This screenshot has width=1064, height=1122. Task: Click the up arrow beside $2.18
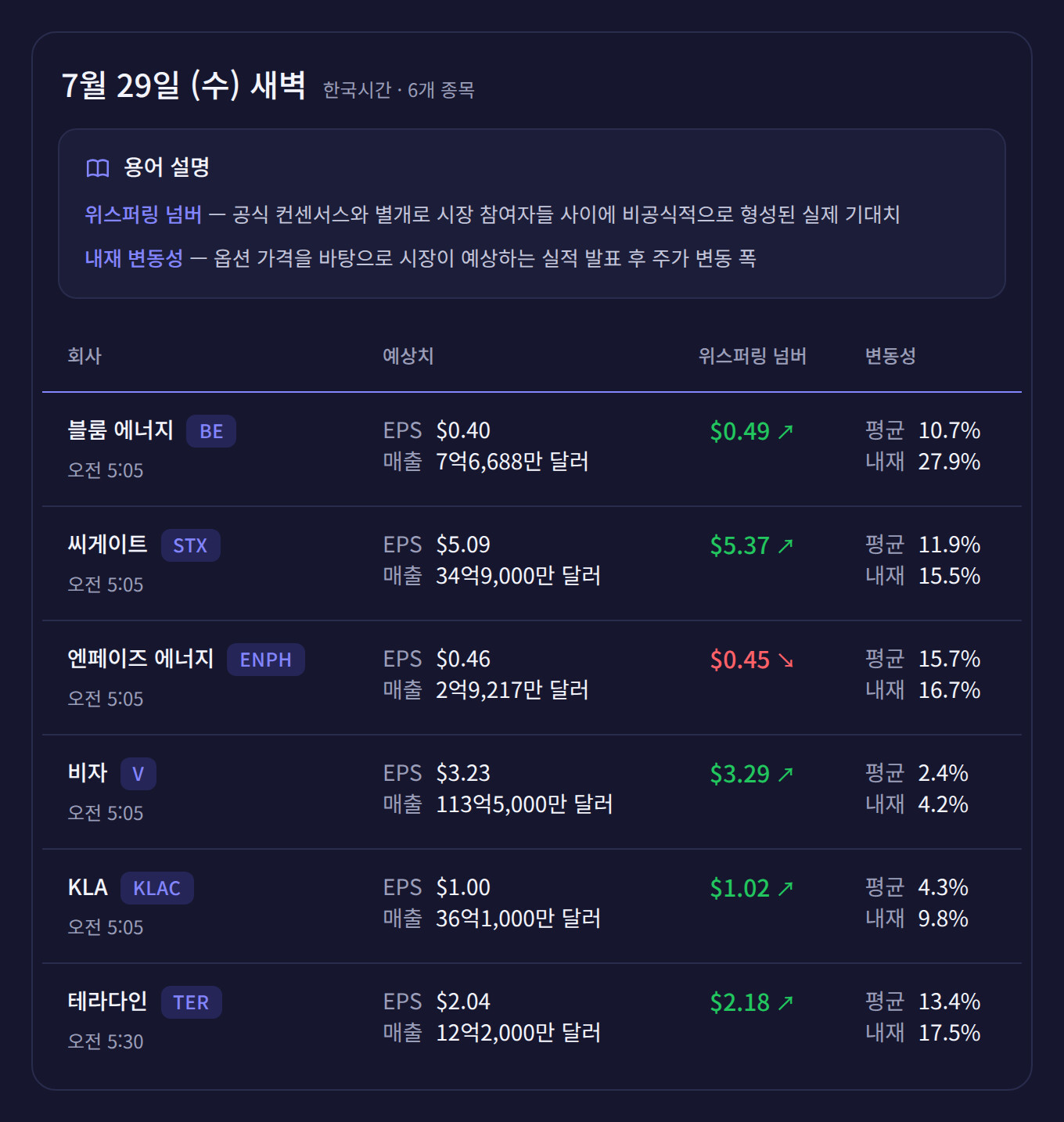coord(785,1002)
